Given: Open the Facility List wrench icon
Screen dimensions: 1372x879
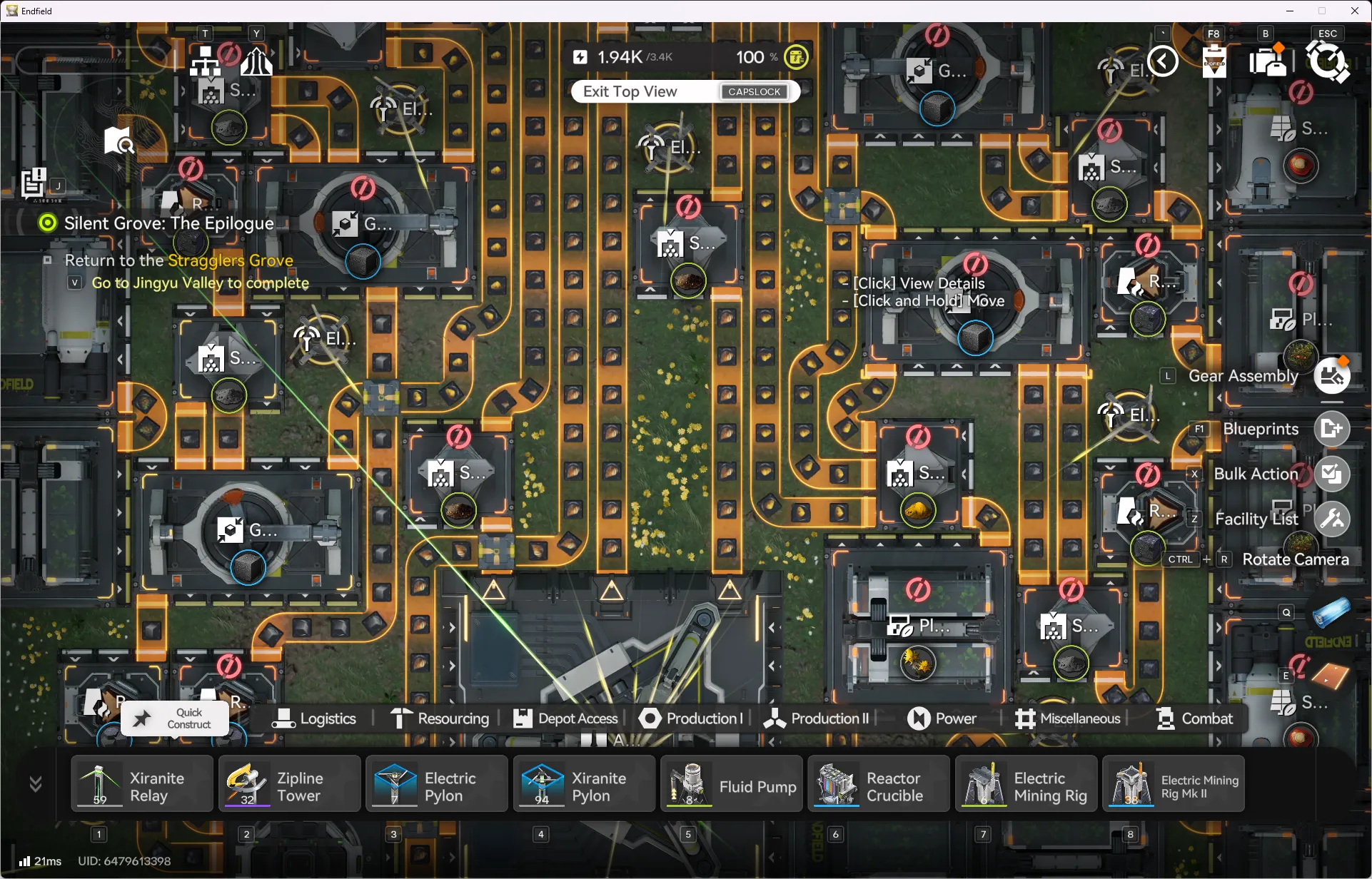Looking at the screenshot, I should tap(1332, 519).
